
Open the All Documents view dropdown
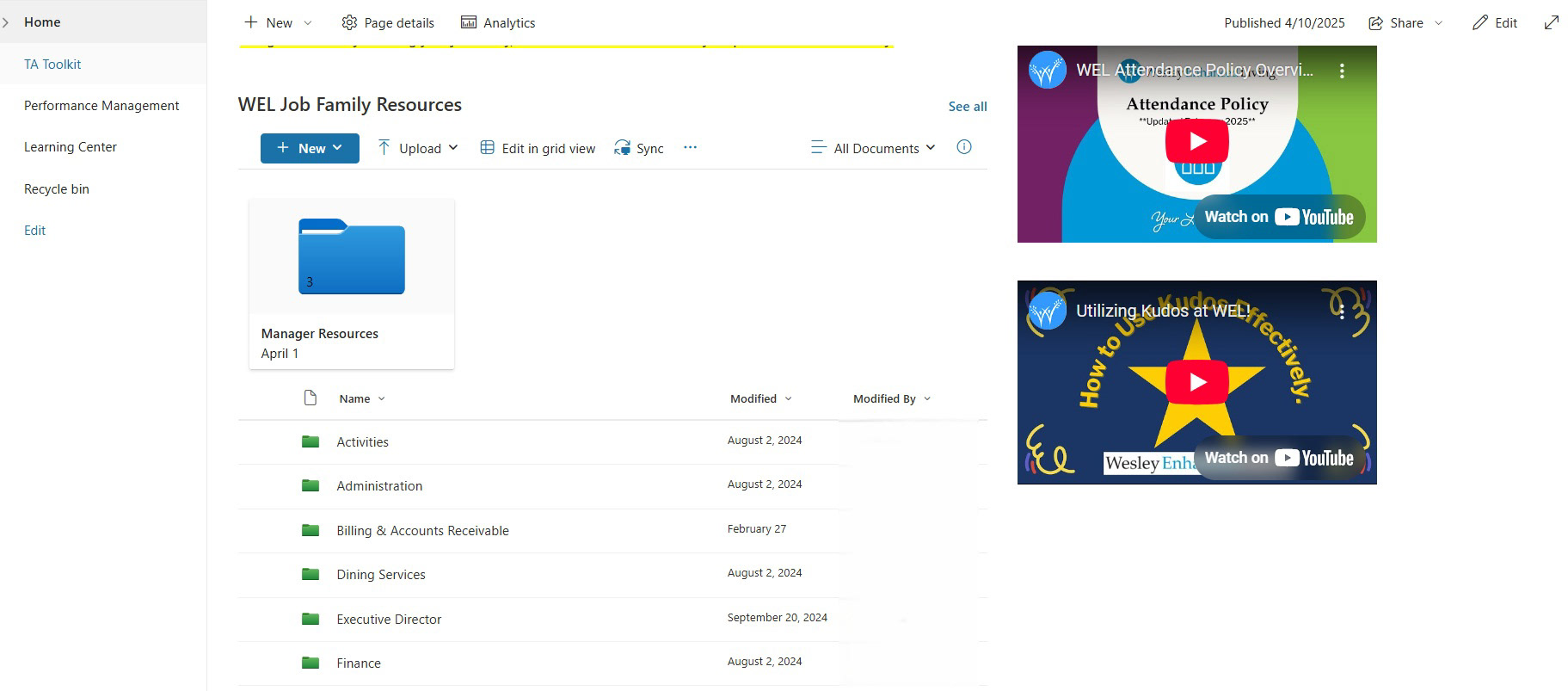[x=930, y=148]
